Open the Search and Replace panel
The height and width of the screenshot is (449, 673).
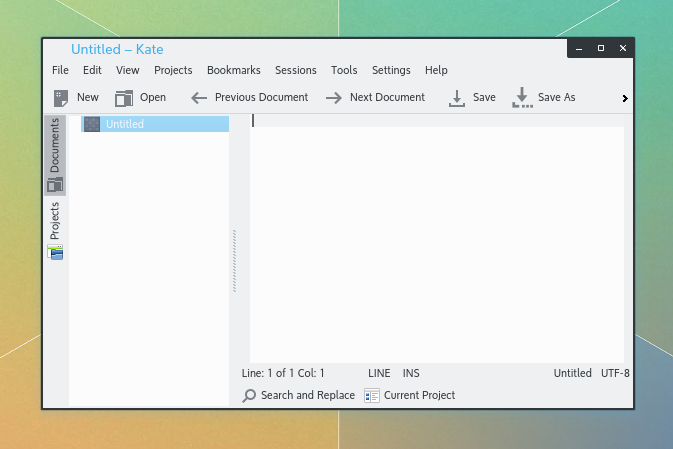[x=299, y=395]
